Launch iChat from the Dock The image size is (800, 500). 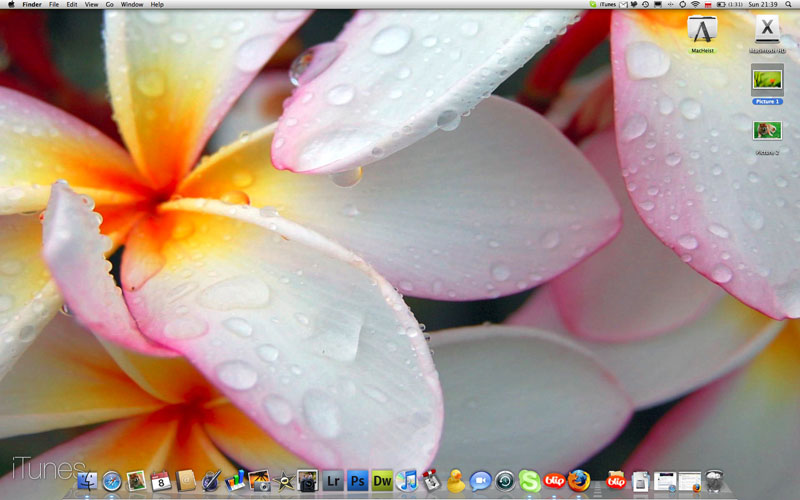click(x=480, y=481)
